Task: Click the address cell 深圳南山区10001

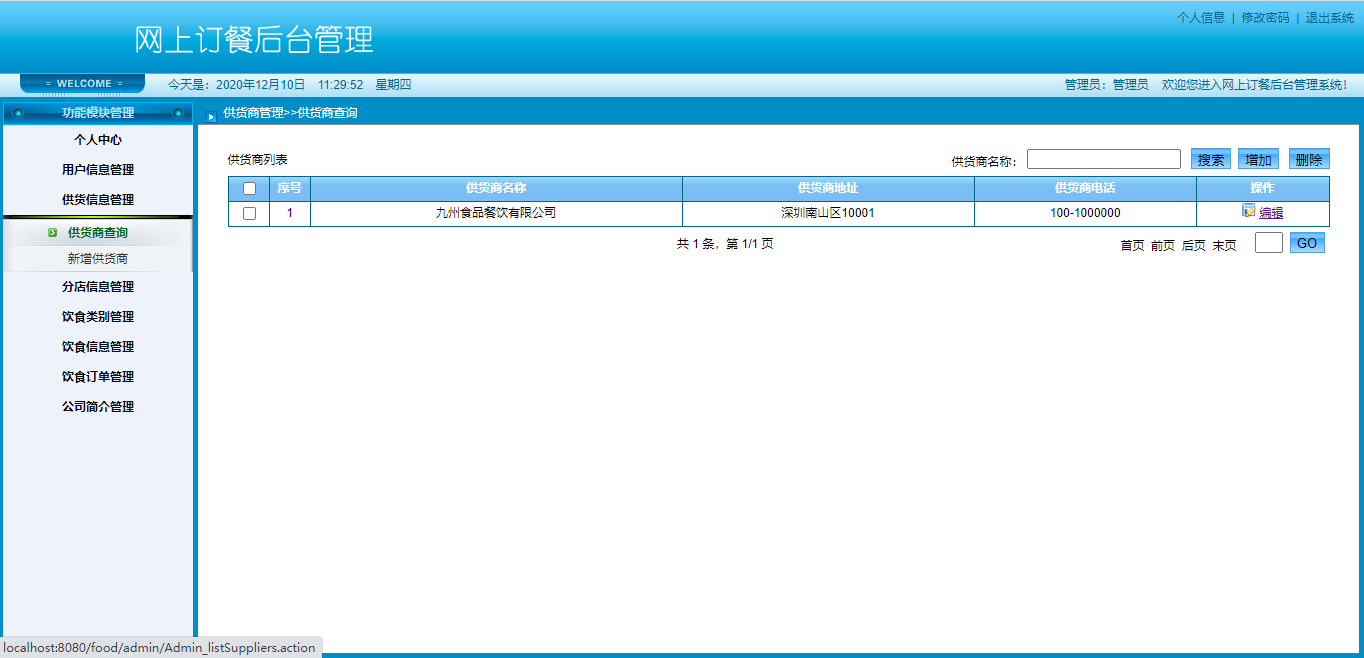Action: pyautogui.click(x=828, y=213)
